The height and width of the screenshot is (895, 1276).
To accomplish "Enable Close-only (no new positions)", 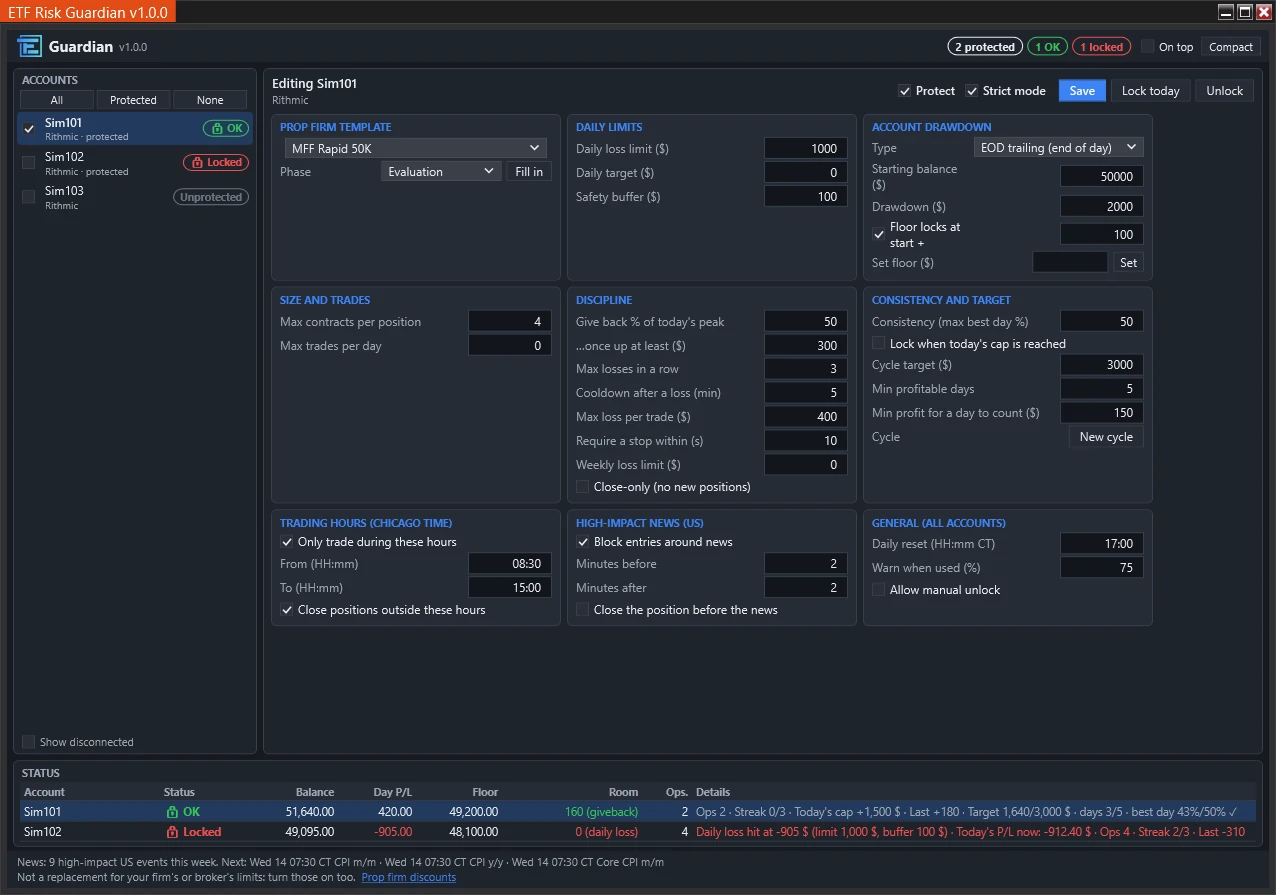I will pyautogui.click(x=583, y=487).
